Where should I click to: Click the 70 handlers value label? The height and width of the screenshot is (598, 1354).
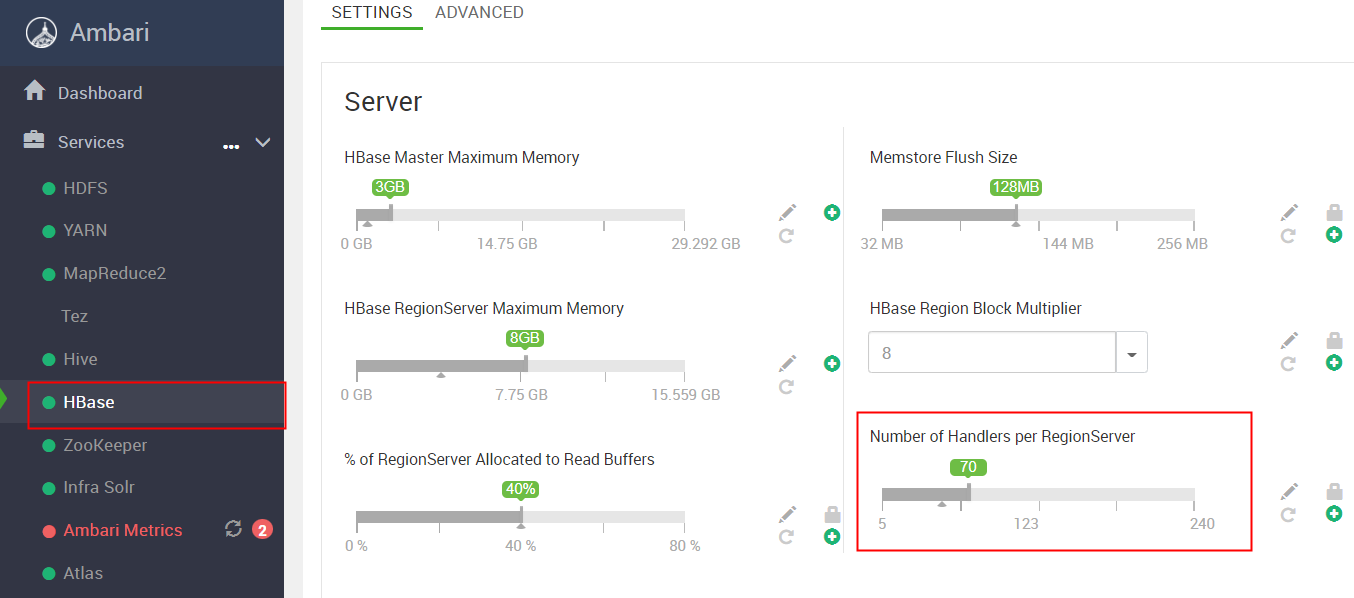coord(968,467)
